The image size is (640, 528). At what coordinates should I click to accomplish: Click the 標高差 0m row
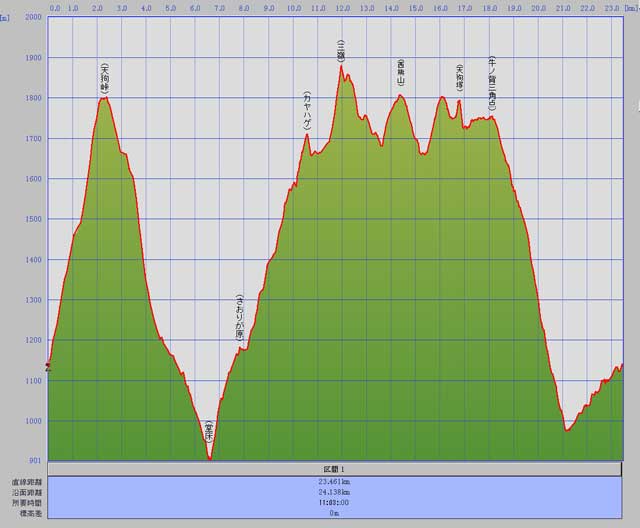333,514
